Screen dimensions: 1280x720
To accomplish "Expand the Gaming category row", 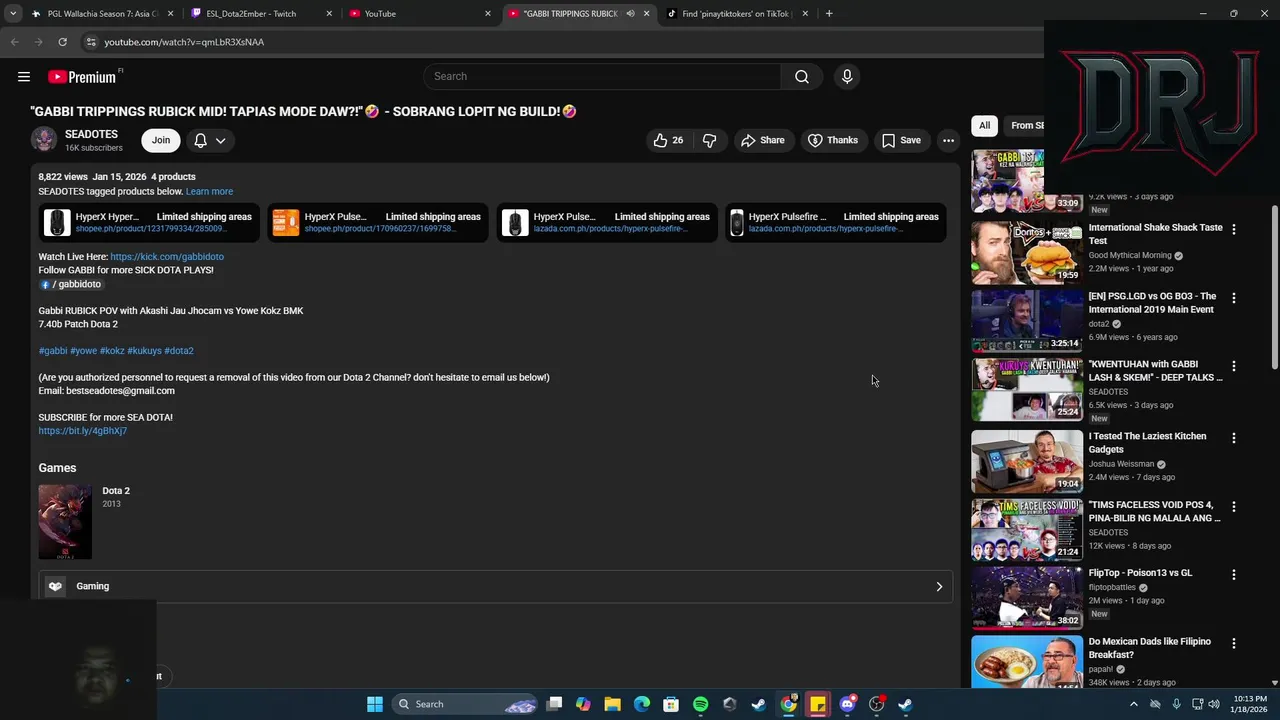I will 495,587.
